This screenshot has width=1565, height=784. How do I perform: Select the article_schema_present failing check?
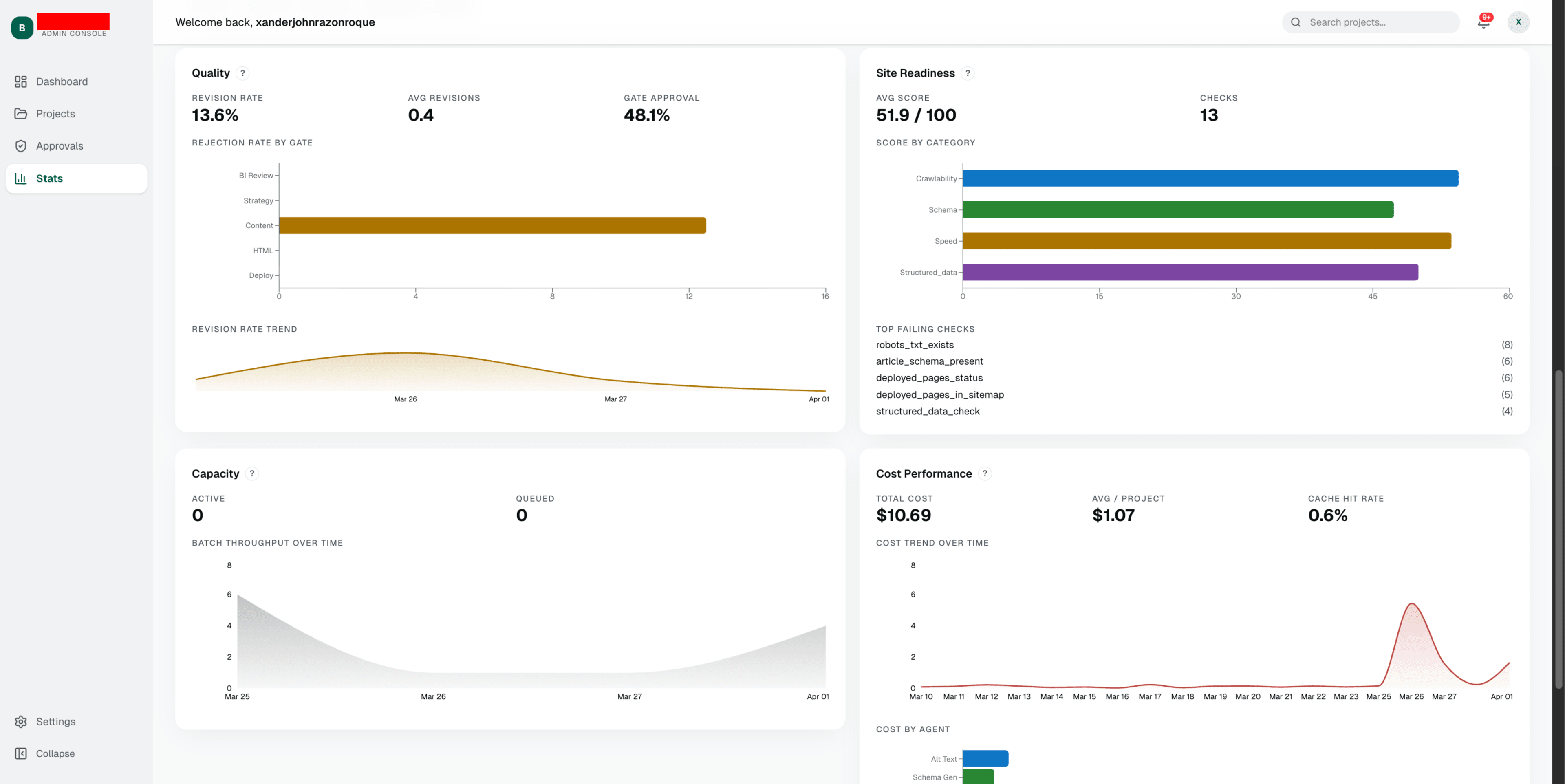(x=1194, y=361)
